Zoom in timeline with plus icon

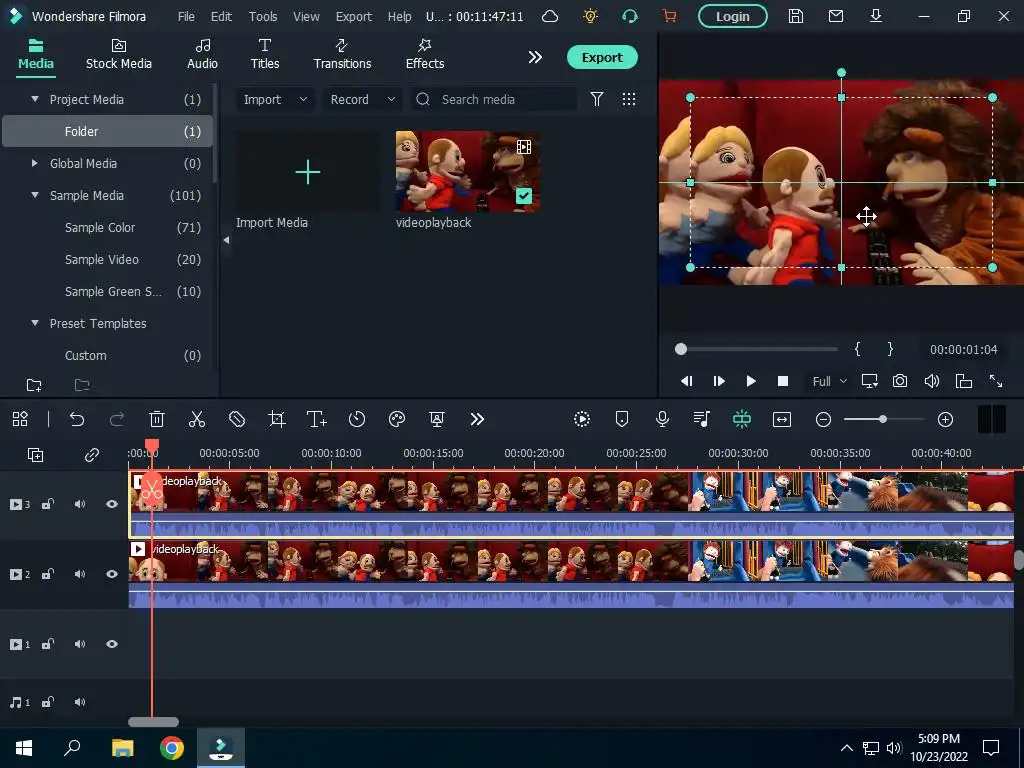click(945, 419)
